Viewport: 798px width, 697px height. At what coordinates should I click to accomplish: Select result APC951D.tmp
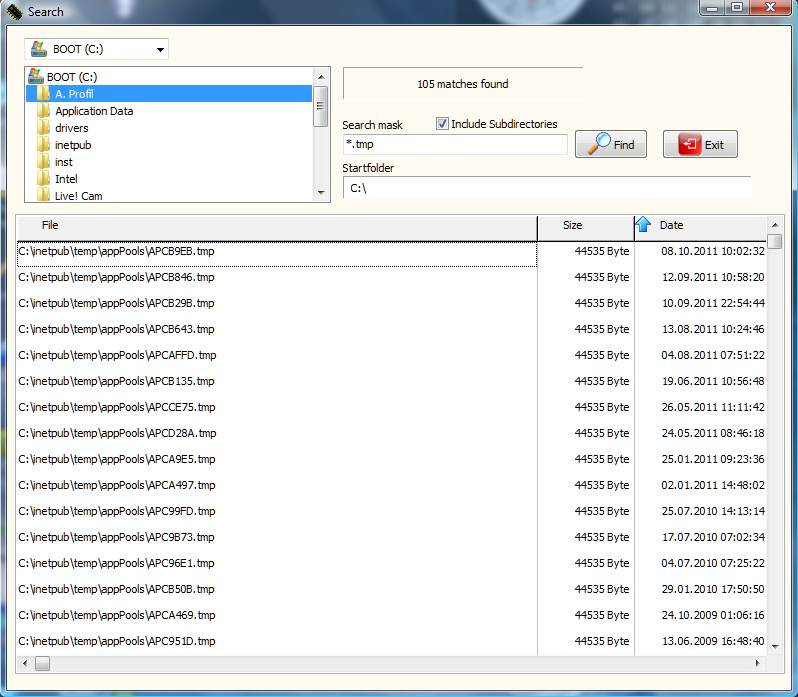(x=277, y=642)
